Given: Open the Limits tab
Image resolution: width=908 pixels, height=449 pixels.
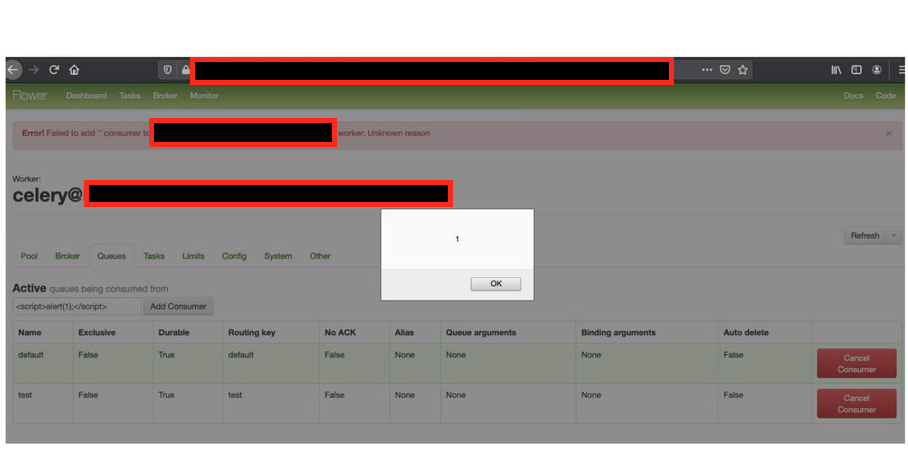Looking at the screenshot, I should (193, 256).
